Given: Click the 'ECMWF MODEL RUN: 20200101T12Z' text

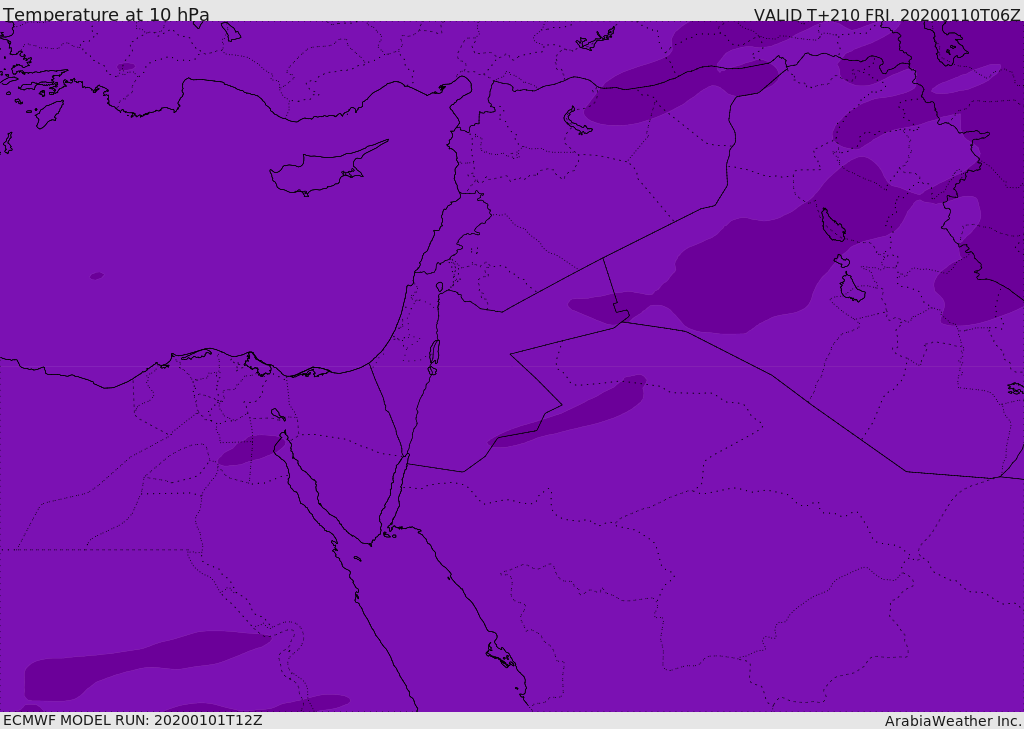Looking at the screenshot, I should [x=133, y=721].
